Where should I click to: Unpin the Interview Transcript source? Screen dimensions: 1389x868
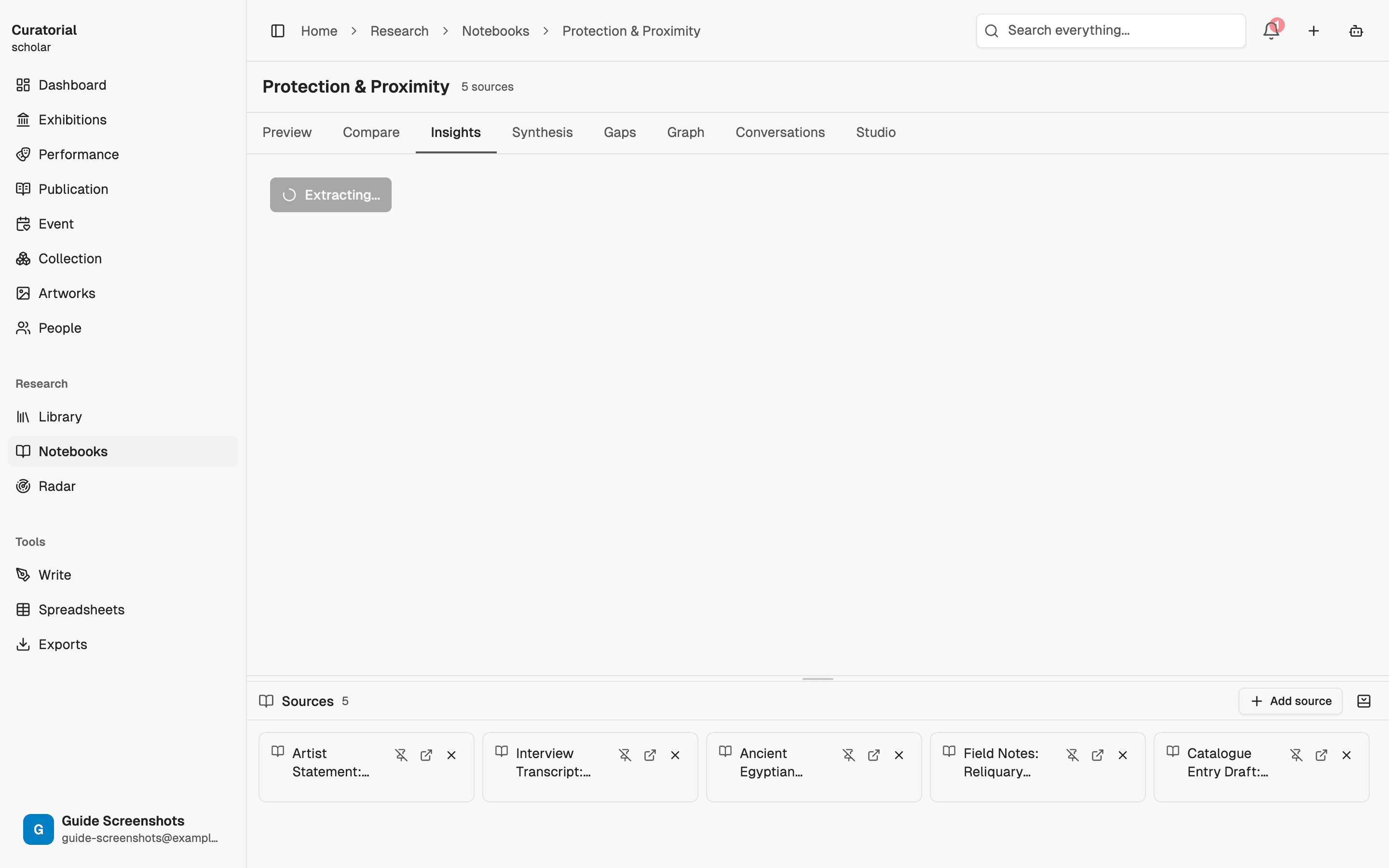(x=625, y=755)
